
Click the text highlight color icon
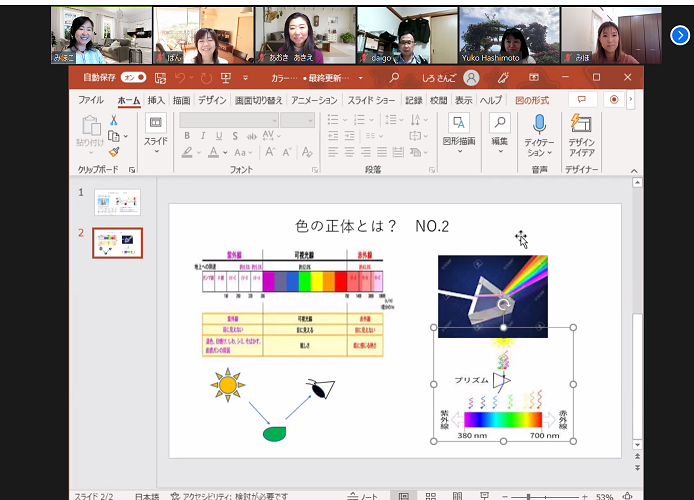click(x=187, y=152)
